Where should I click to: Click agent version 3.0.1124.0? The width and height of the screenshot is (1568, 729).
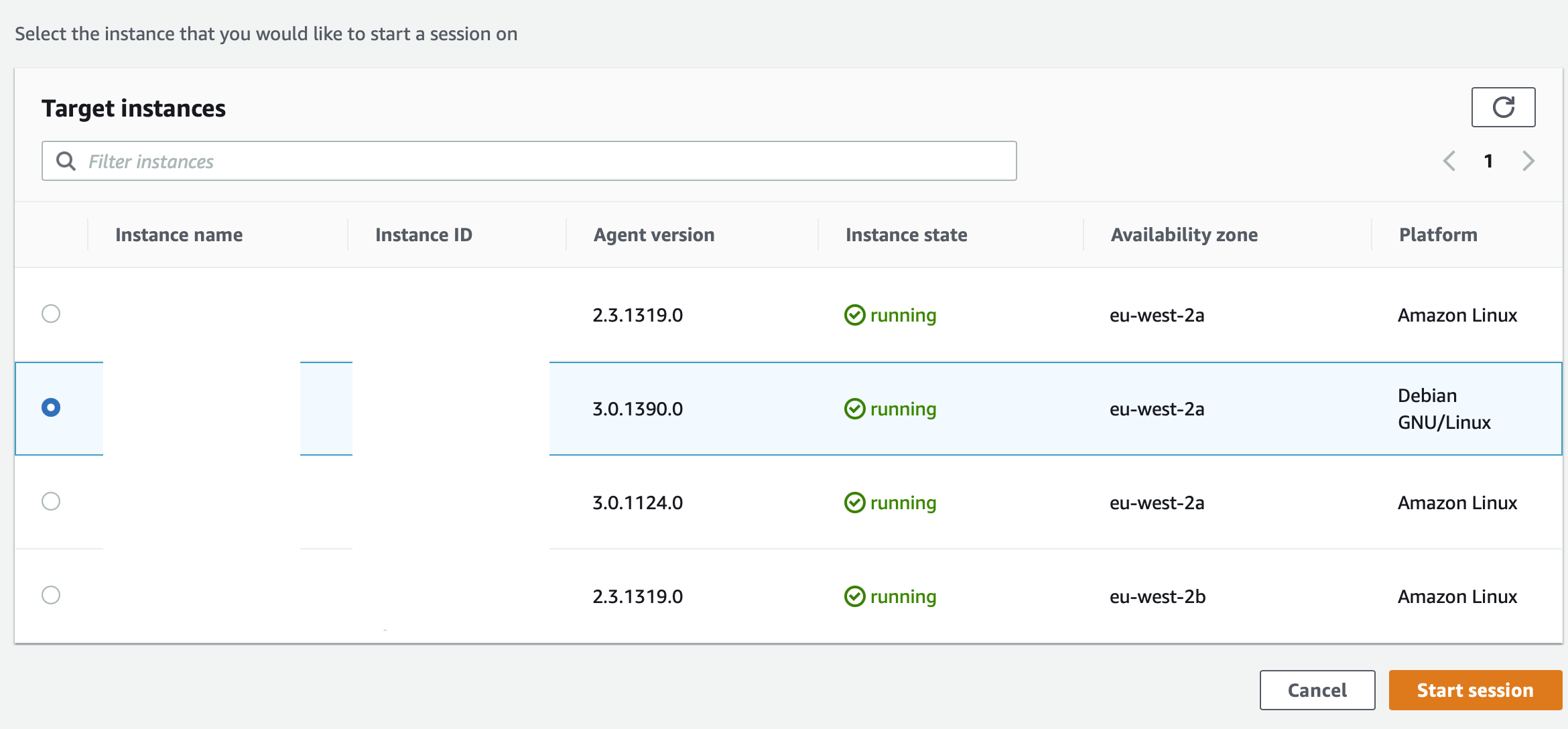[637, 503]
